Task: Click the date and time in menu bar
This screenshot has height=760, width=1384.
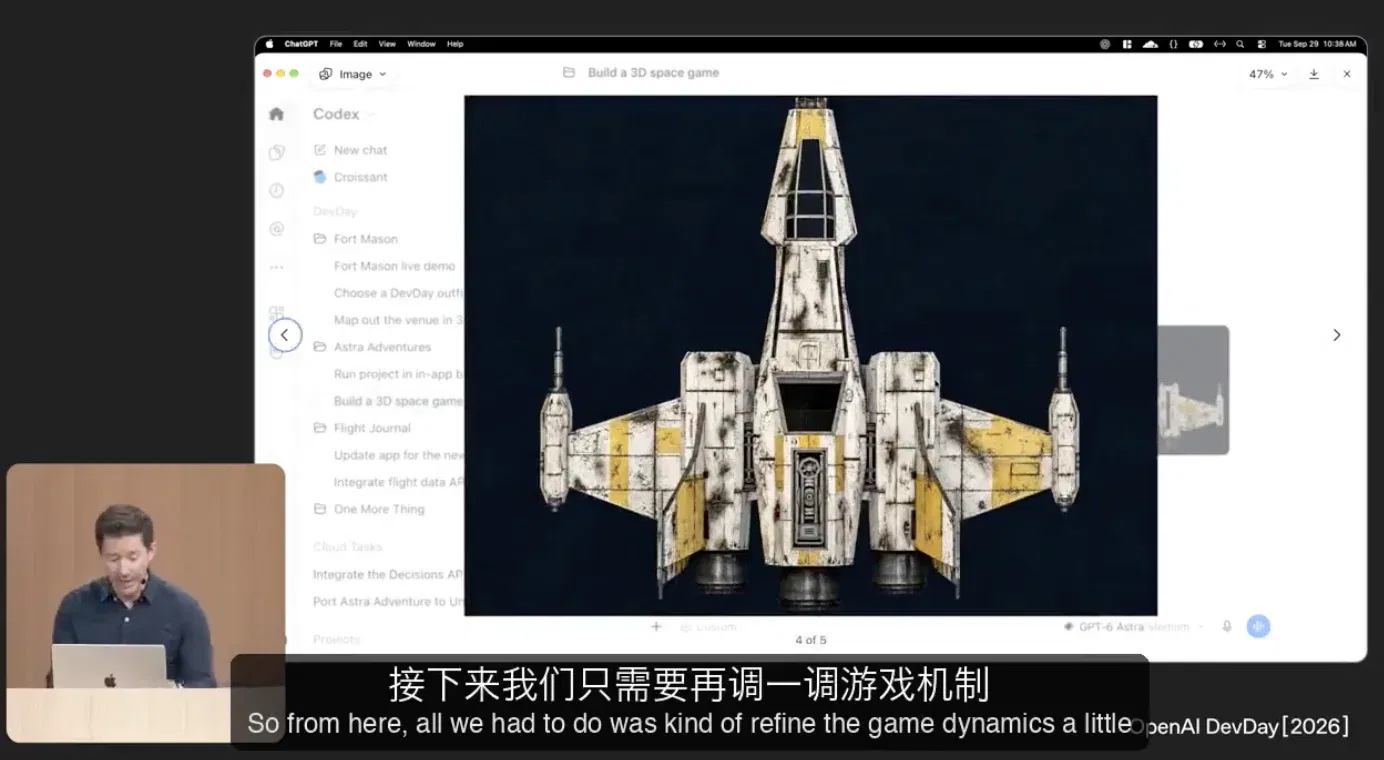Action: [x=1317, y=44]
